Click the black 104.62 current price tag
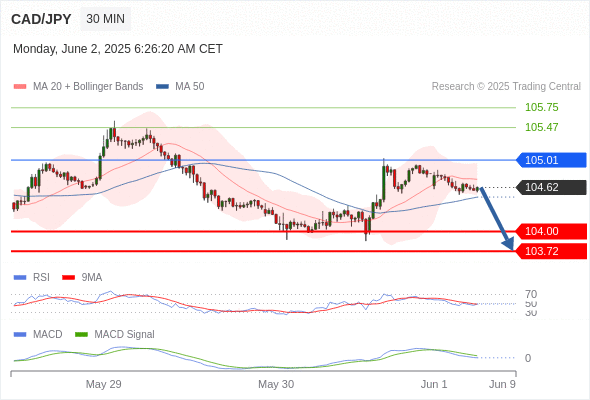Screen dimensions: 590x400 coord(551,187)
